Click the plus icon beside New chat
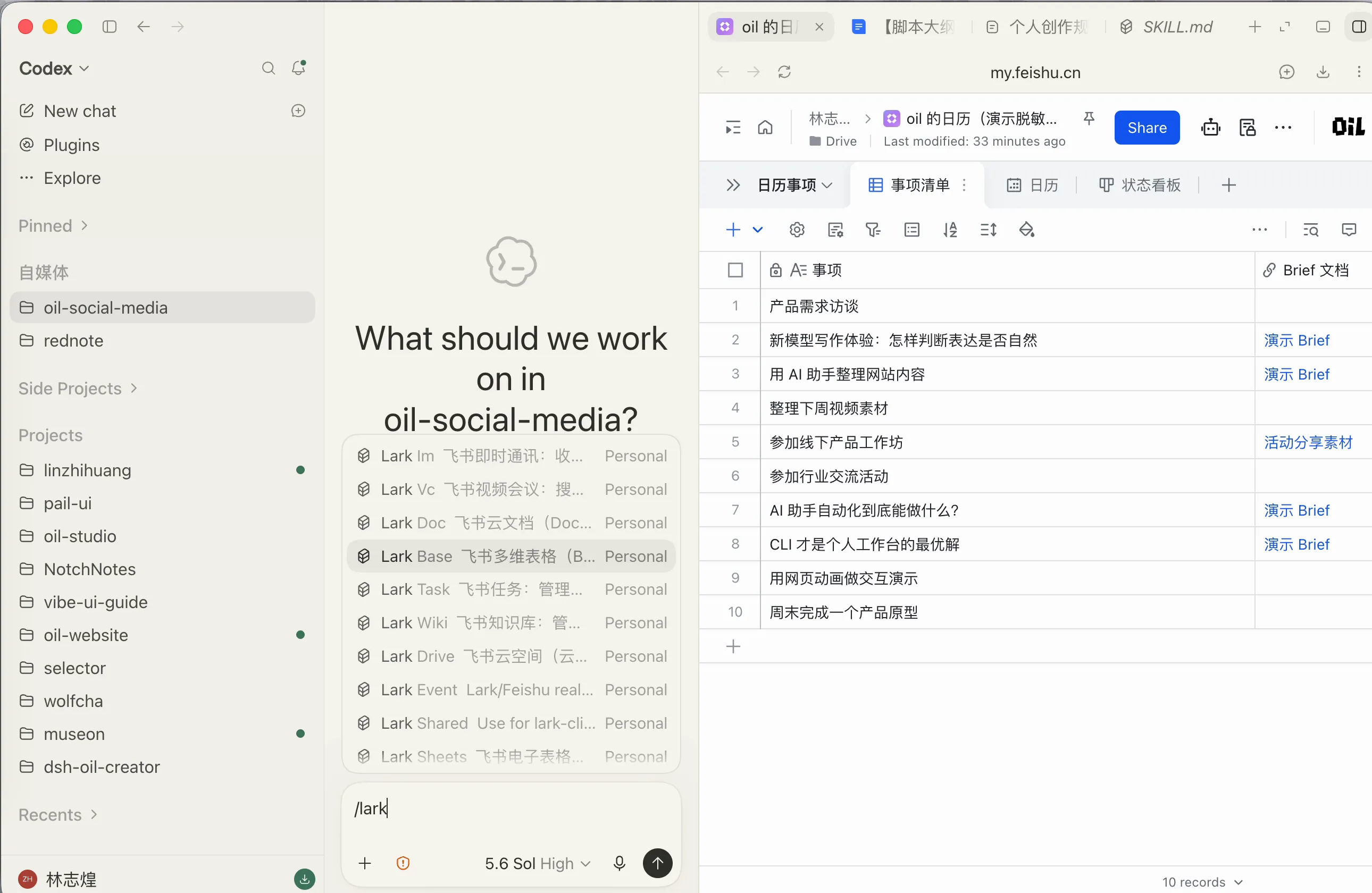 click(x=298, y=111)
